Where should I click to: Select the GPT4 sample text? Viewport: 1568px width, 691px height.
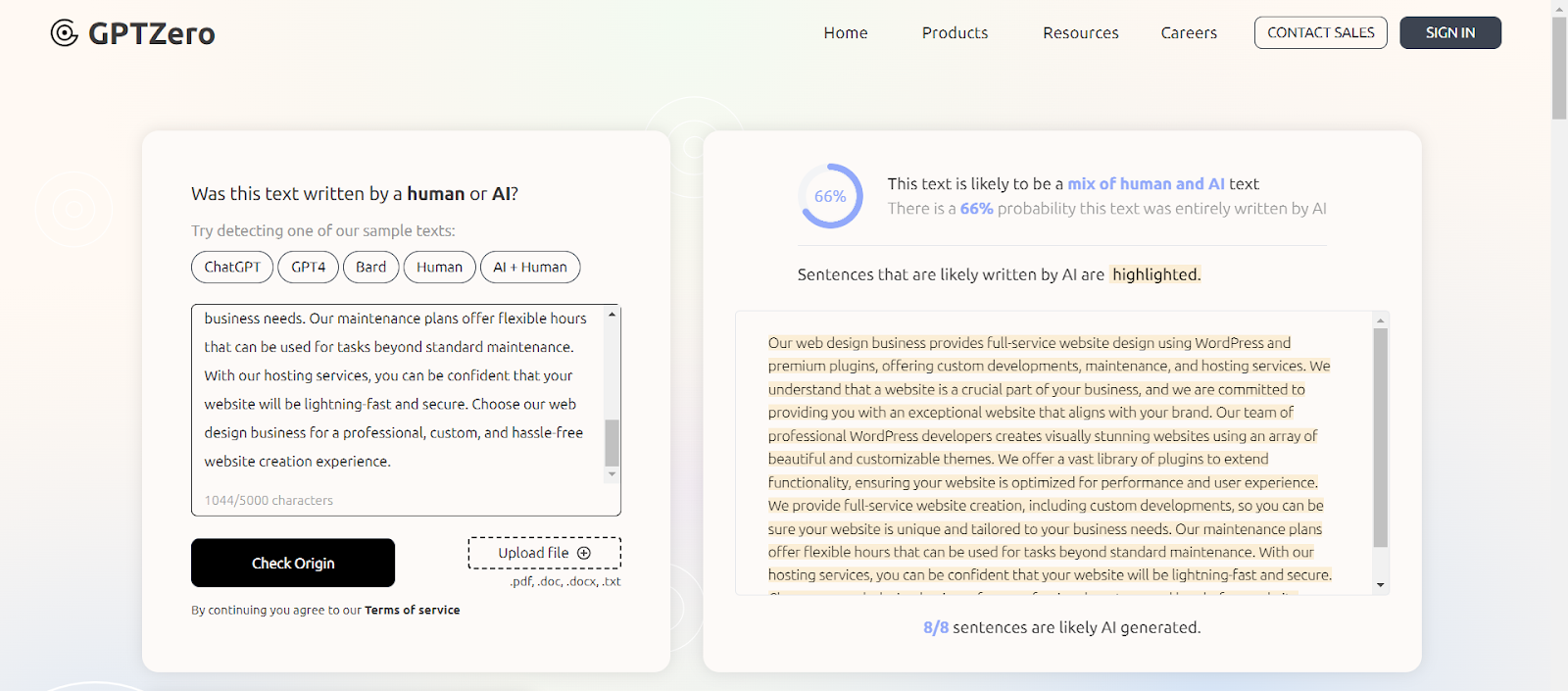point(308,267)
